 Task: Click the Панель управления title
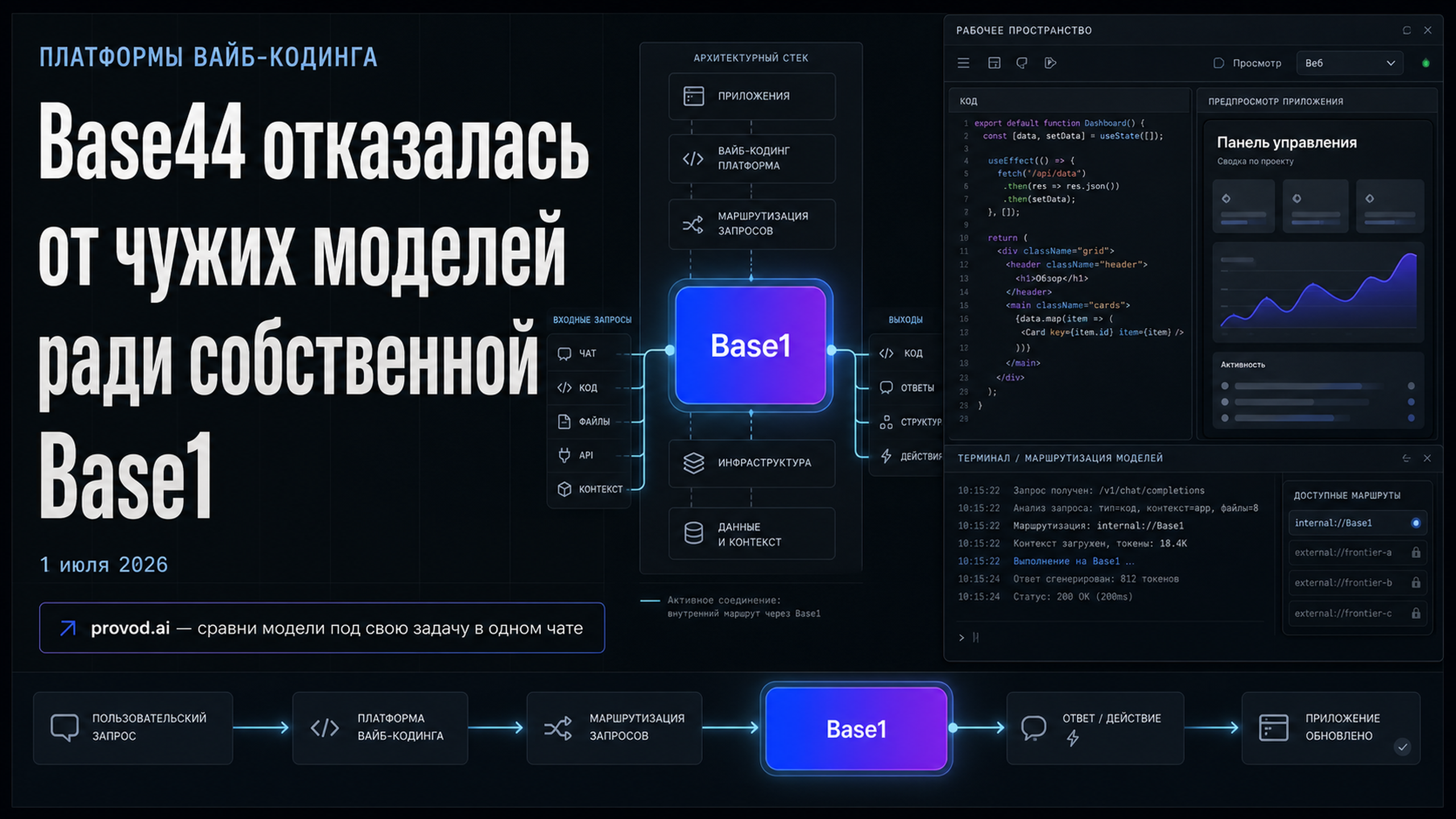pyautogui.click(x=1287, y=143)
